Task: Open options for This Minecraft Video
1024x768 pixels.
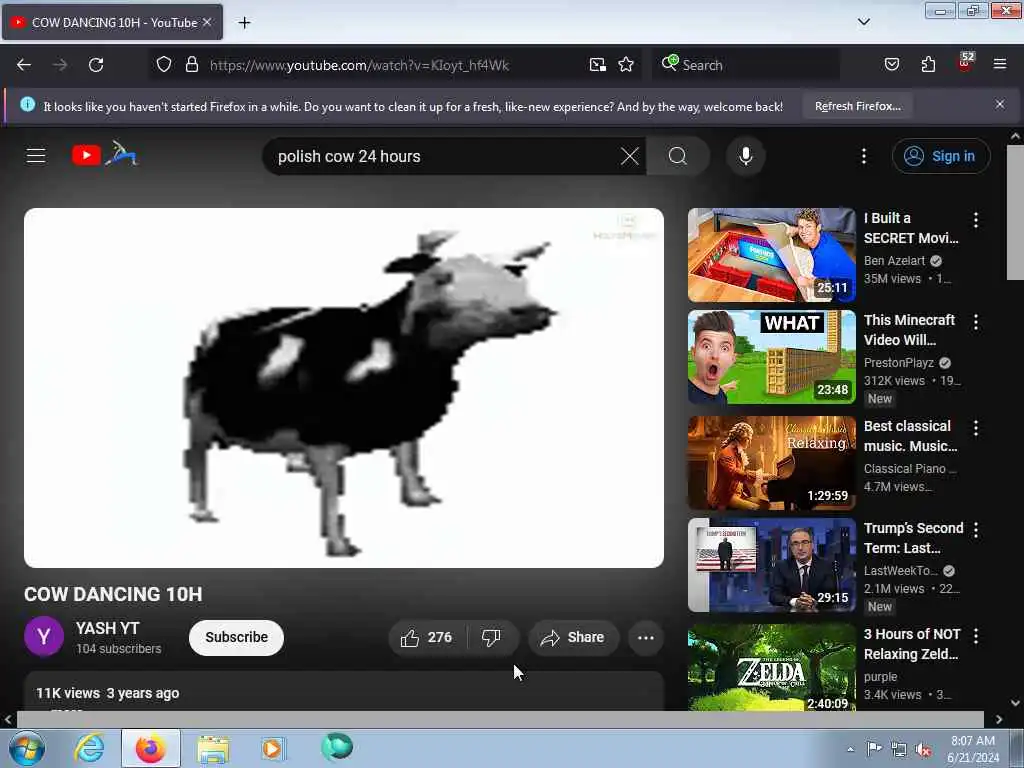Action: click(x=976, y=322)
